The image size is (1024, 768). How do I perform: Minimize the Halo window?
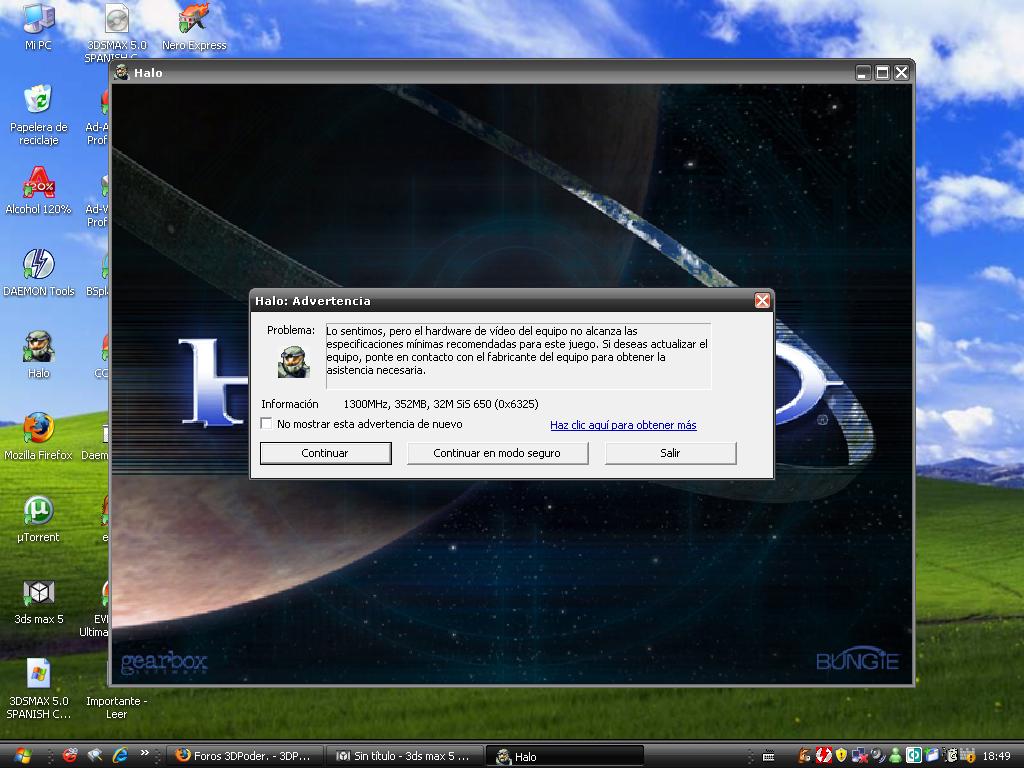tap(863, 72)
